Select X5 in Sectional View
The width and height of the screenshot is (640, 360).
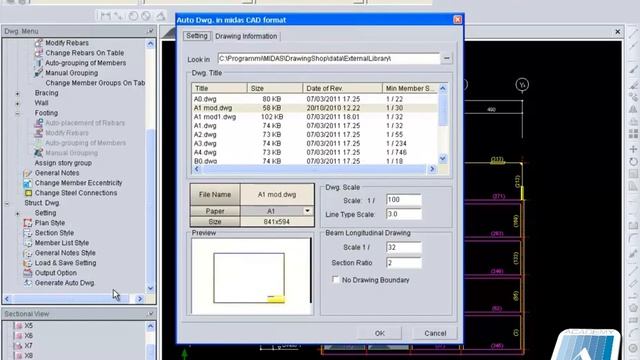coord(28,326)
